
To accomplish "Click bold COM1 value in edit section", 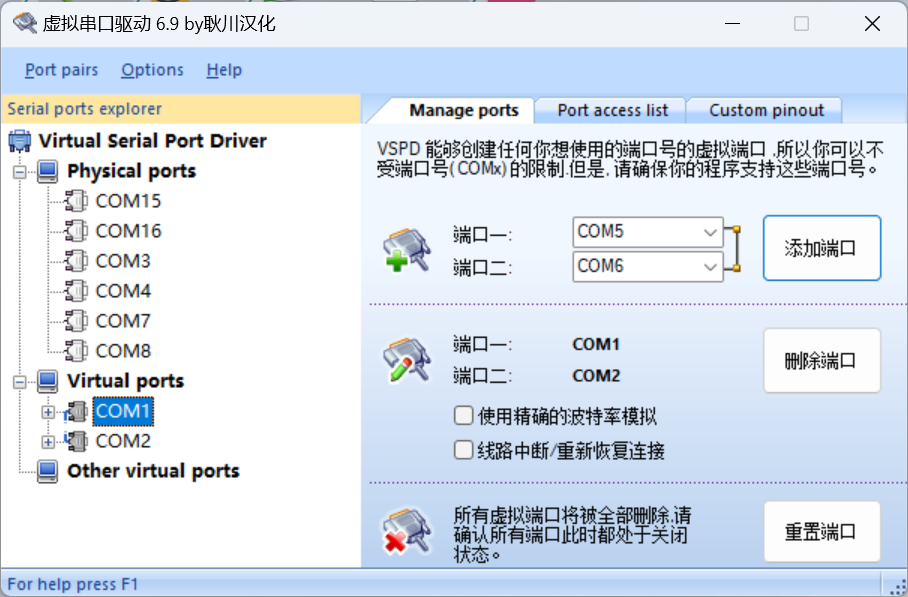I will (596, 345).
